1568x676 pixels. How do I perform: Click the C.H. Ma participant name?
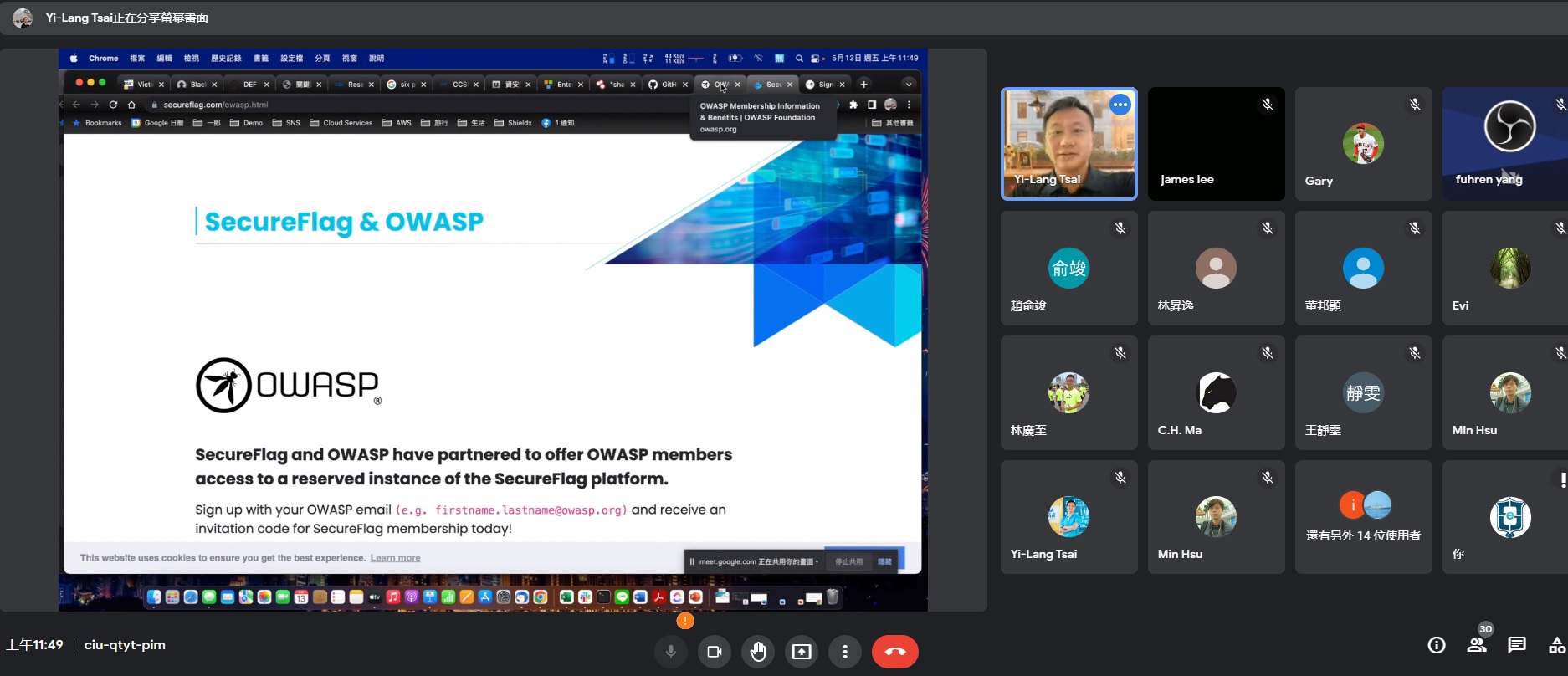click(1180, 430)
